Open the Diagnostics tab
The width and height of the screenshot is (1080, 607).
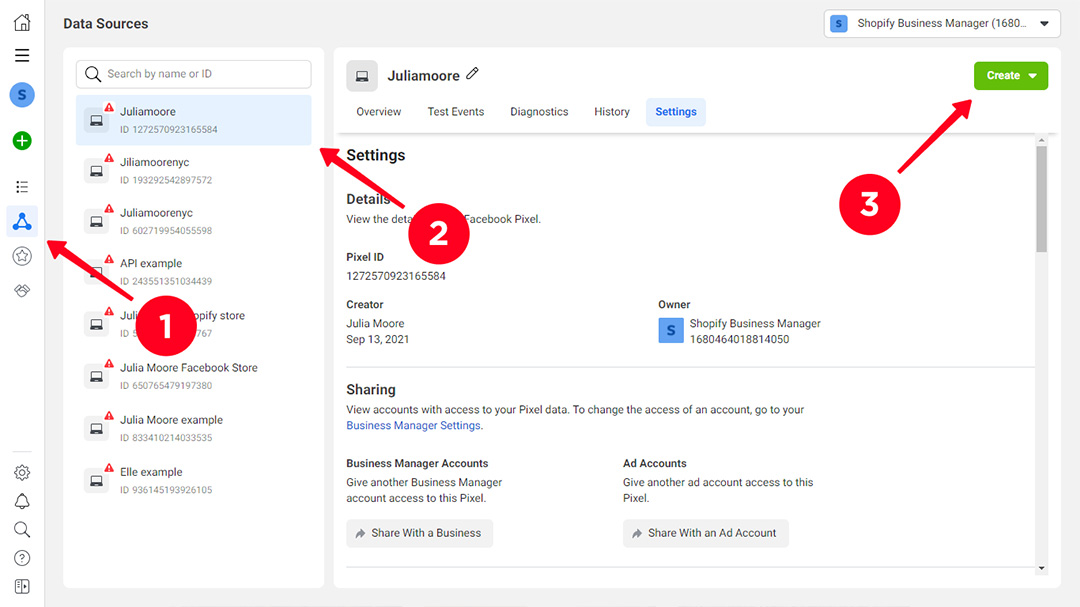(x=539, y=112)
